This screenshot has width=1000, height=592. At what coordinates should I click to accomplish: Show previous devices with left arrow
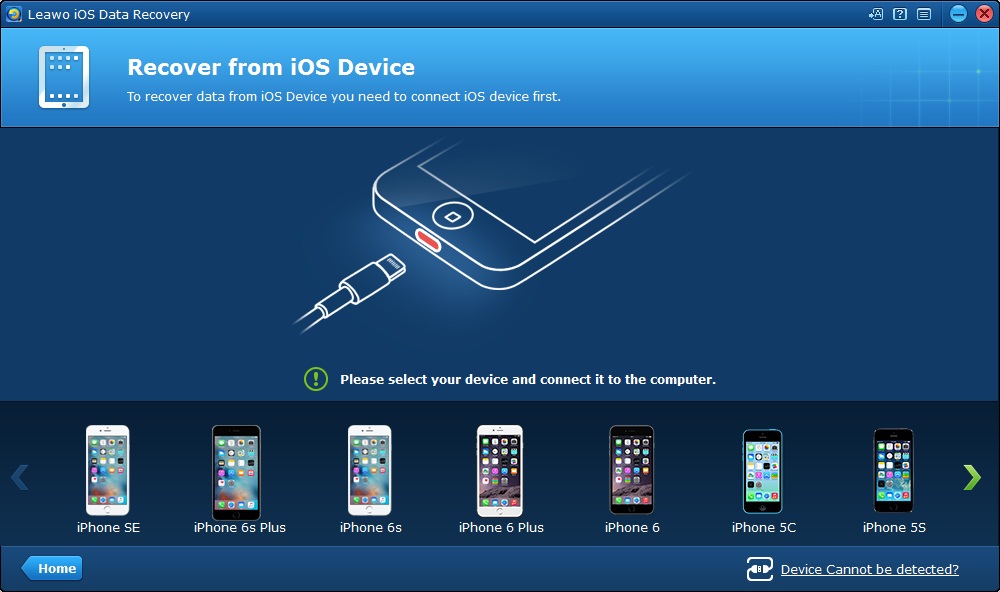click(x=20, y=477)
